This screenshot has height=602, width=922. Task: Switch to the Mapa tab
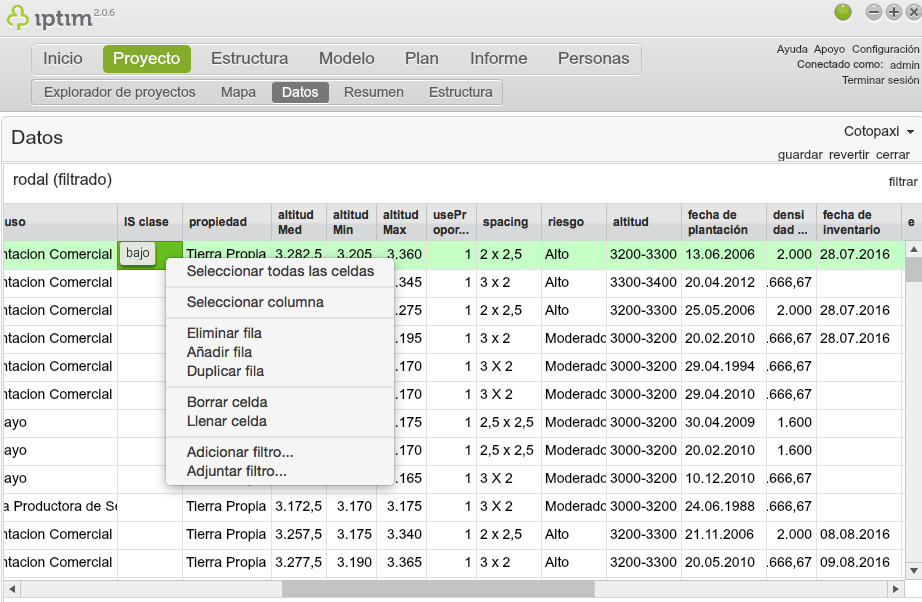[238, 91]
